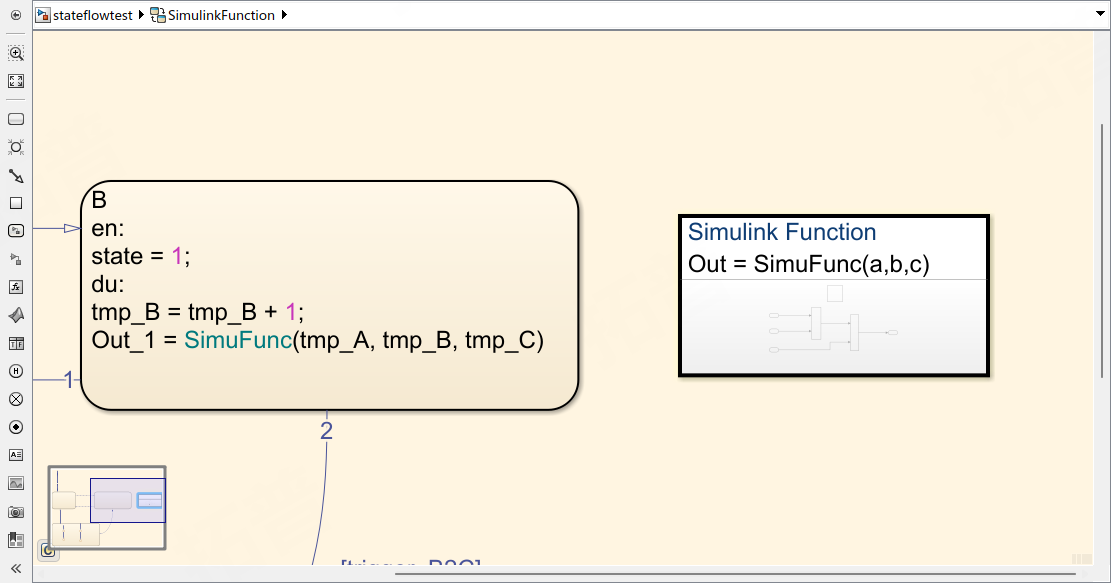Pick the Annotation tool
Image resolution: width=1111 pixels, height=583 pixels.
[15, 455]
